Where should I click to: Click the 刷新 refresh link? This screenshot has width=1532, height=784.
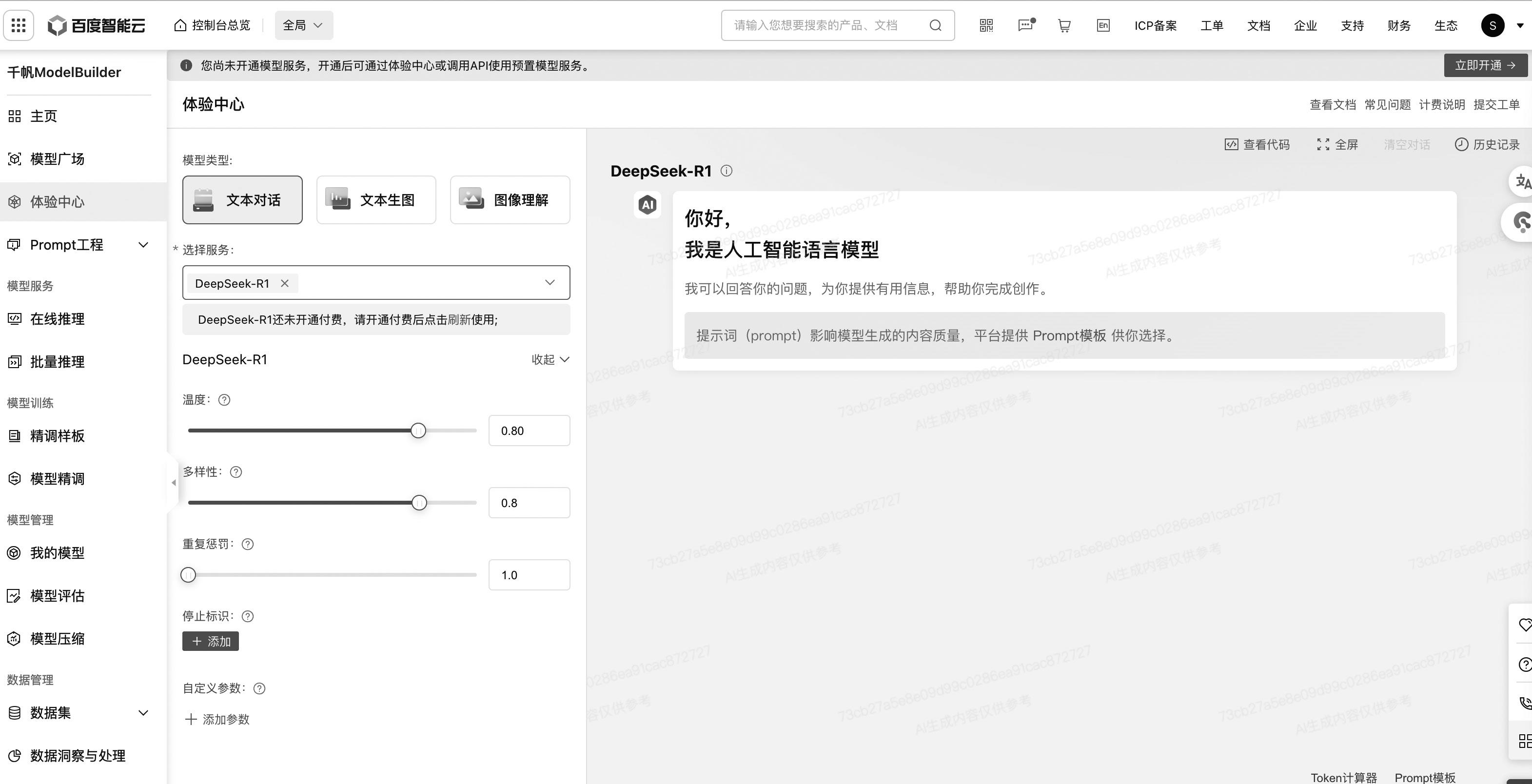[459, 319]
